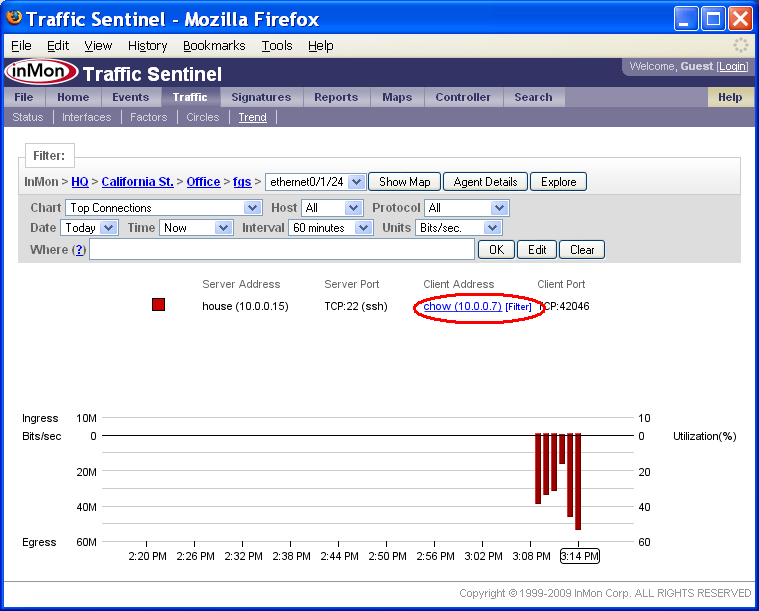Go to the Reports tab
This screenshot has height=611, width=759.
[336, 97]
